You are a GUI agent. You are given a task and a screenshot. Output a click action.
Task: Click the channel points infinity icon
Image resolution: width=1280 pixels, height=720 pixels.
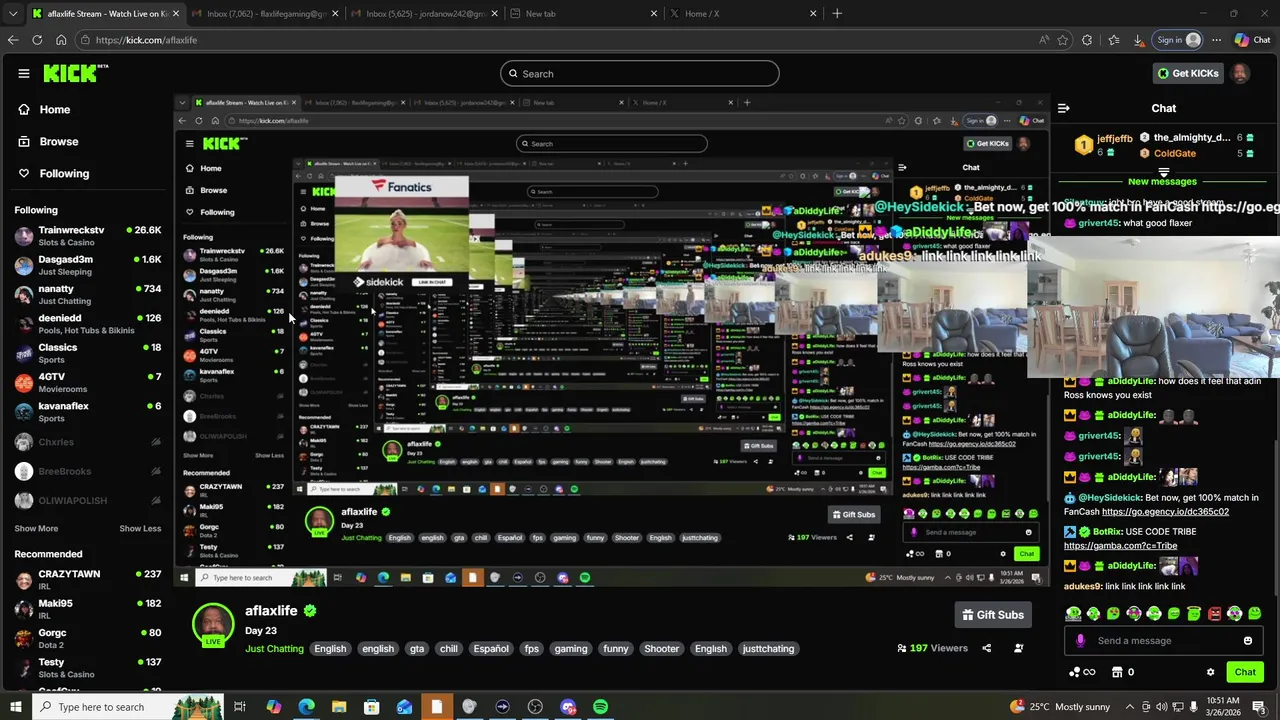click(x=1081, y=672)
